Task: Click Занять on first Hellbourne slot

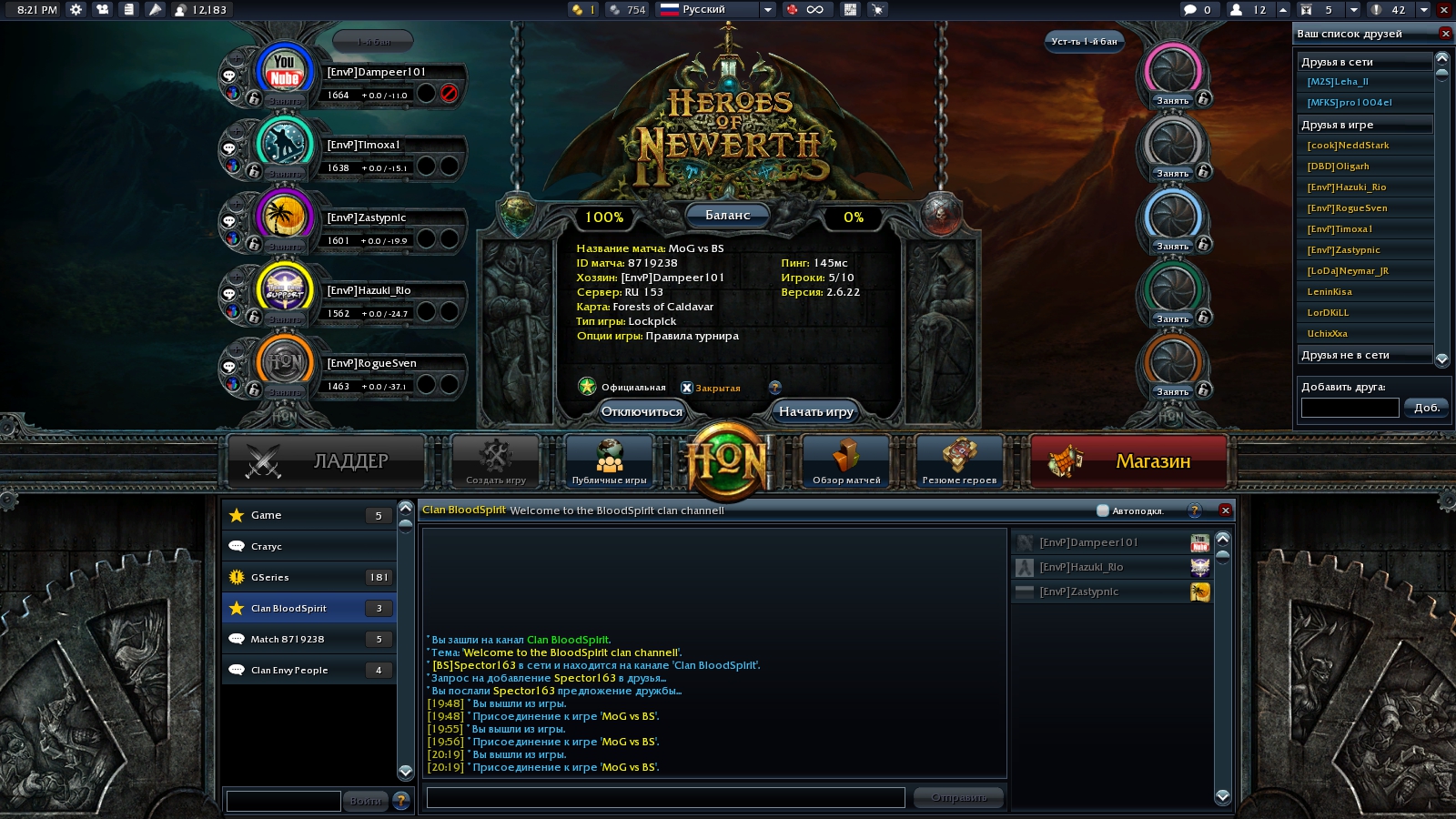Action: [x=1172, y=100]
